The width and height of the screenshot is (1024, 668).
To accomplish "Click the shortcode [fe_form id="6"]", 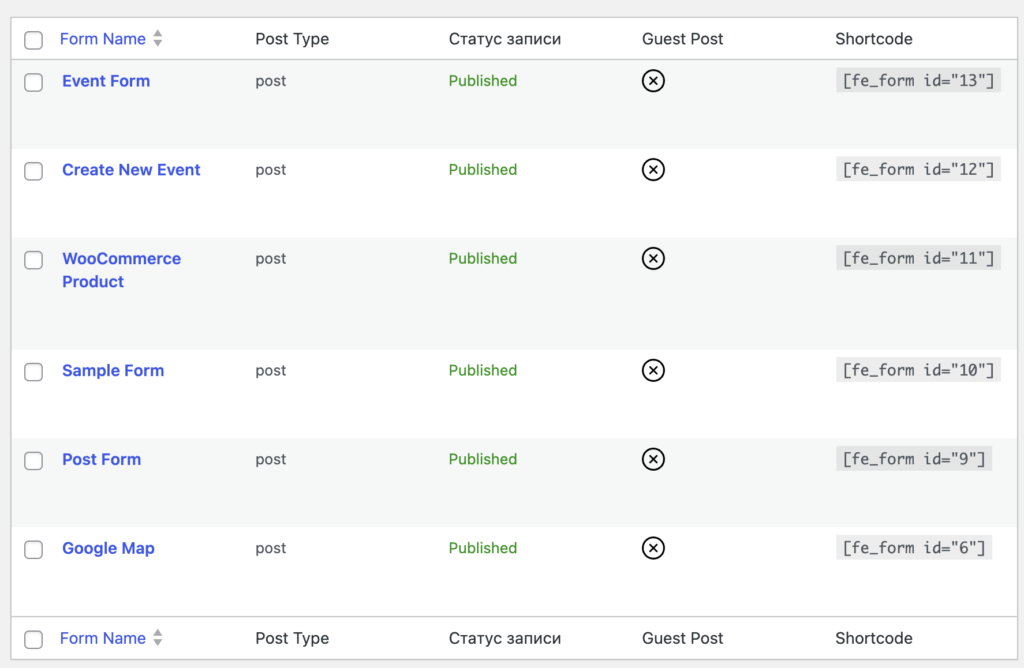I will click(x=914, y=548).
